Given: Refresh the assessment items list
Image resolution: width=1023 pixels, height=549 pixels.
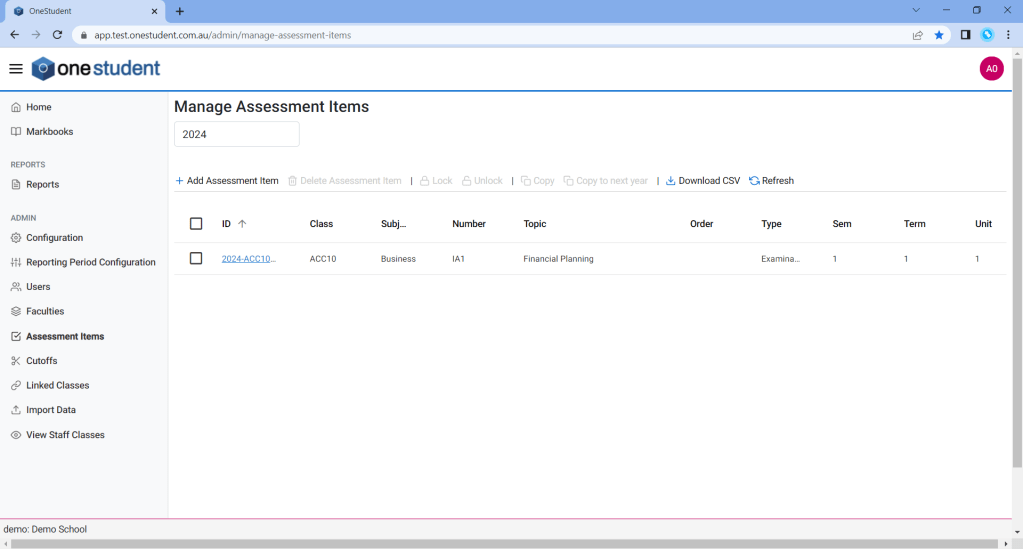Looking at the screenshot, I should [771, 181].
